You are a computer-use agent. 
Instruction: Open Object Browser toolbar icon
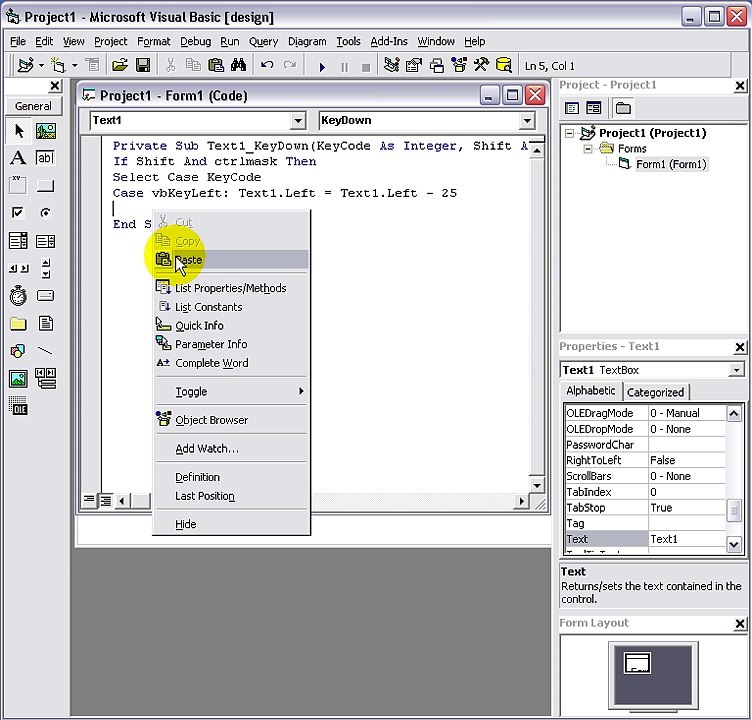click(459, 65)
